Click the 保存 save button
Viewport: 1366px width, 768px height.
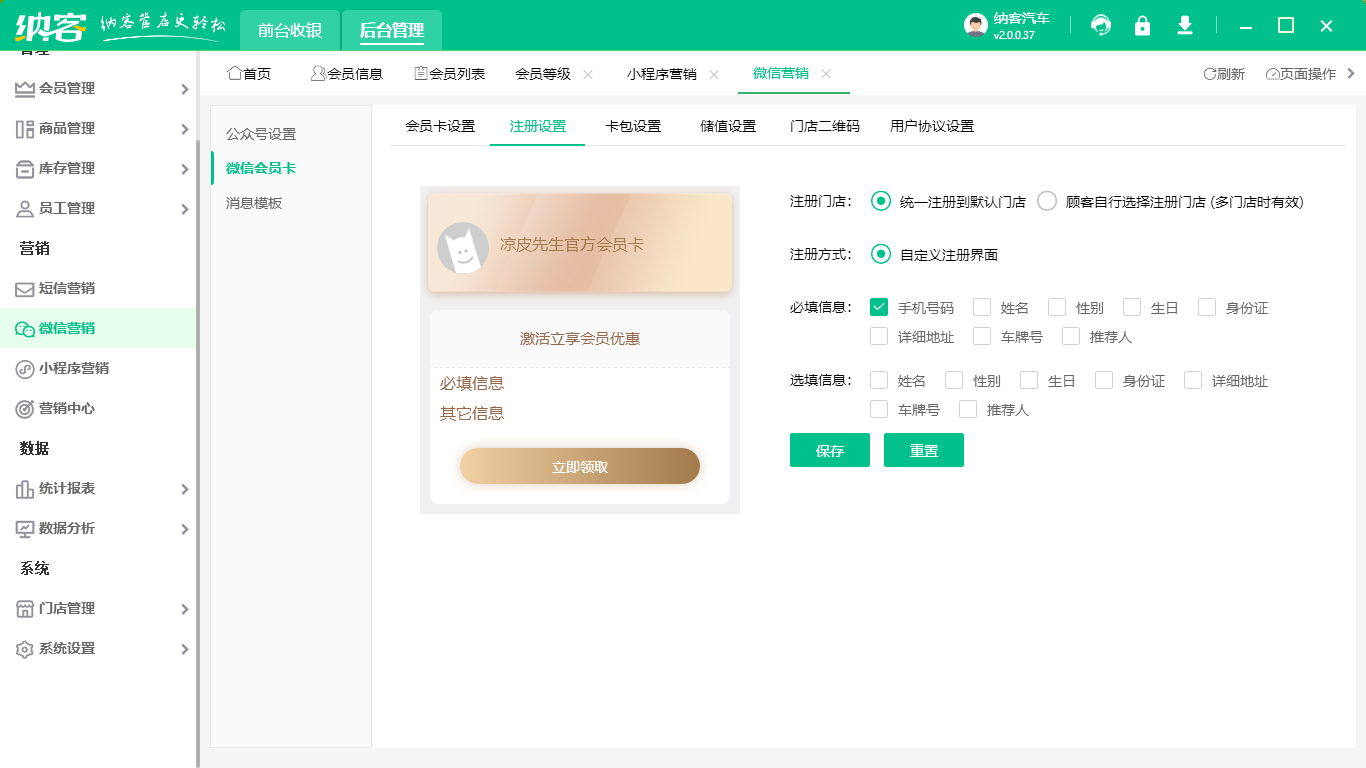click(829, 450)
